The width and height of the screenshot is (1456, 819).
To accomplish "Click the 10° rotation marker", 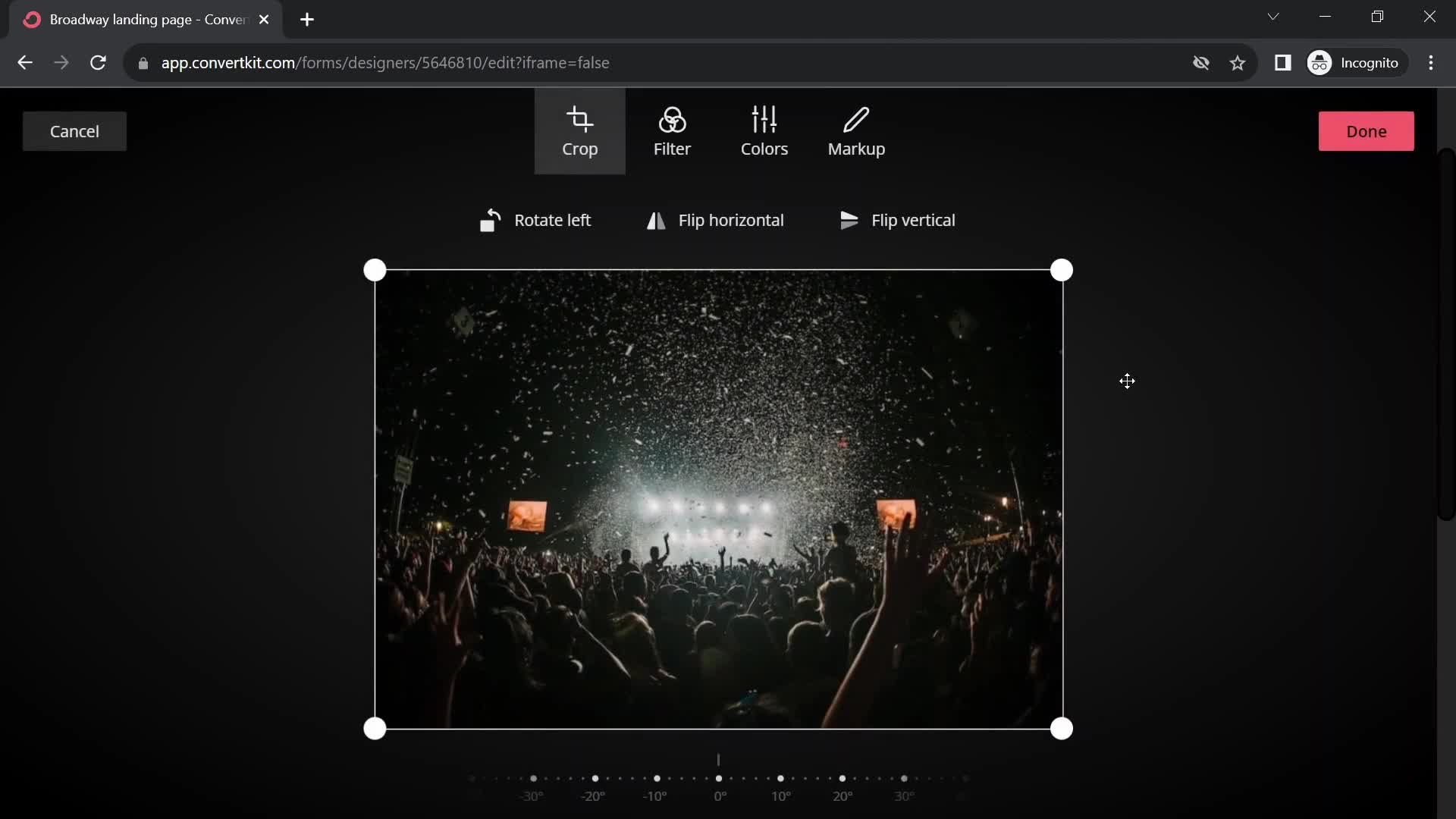I will tap(780, 778).
